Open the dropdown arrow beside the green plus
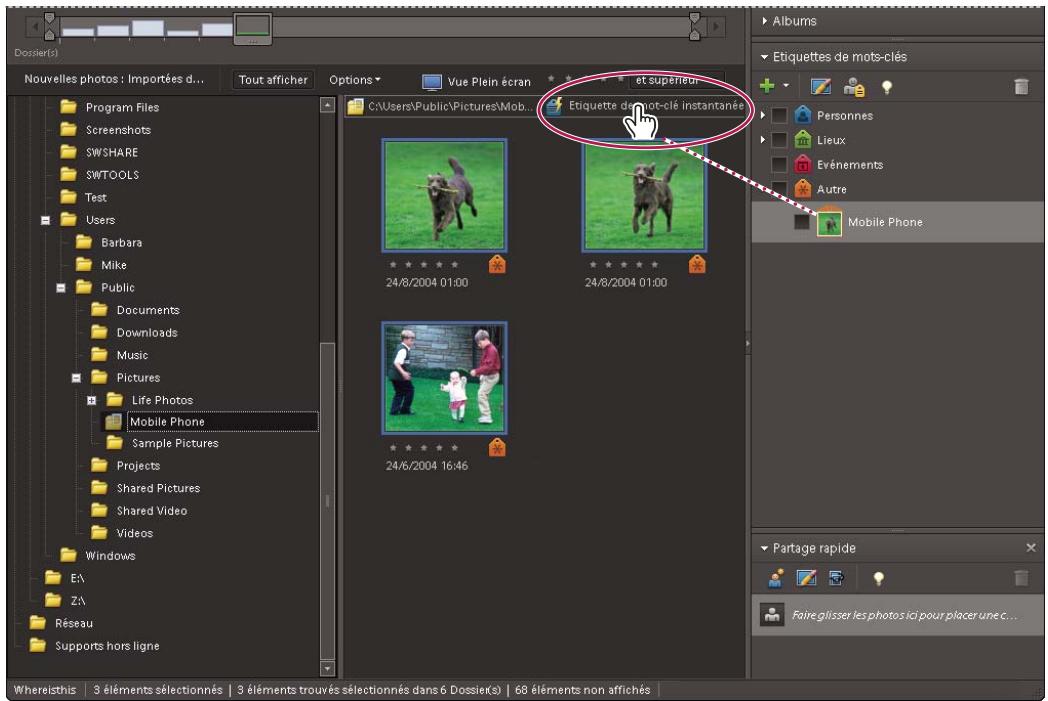Viewport: 1048px width, 701px height. pyautogui.click(x=786, y=86)
